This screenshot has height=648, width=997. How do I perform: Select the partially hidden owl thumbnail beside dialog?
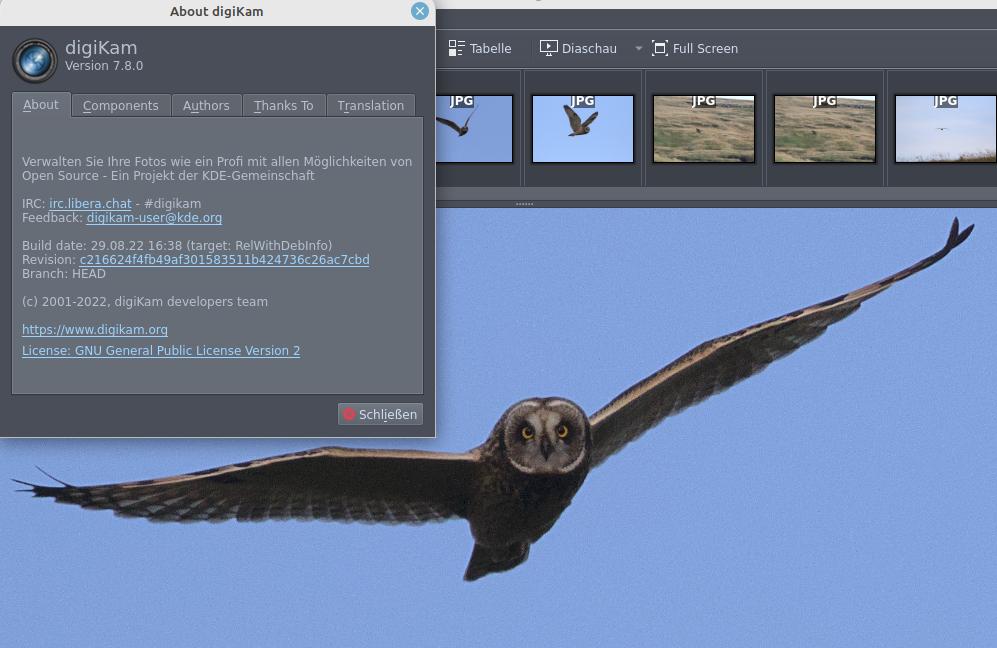coord(474,129)
